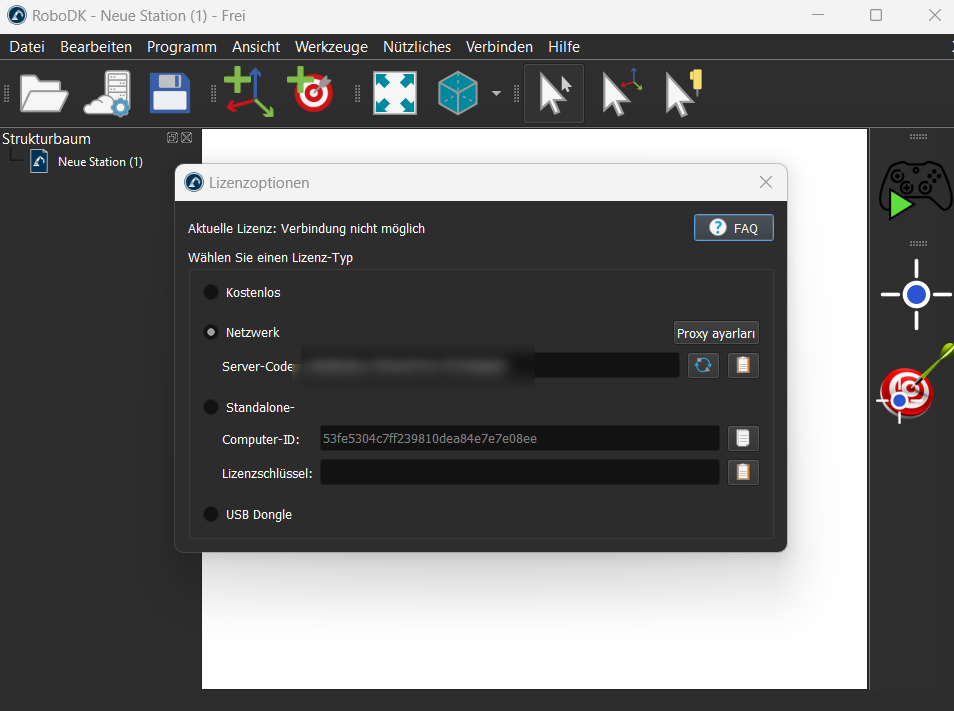The height and width of the screenshot is (711, 954).
Task: Copy the Computer-ID value
Action: pyautogui.click(x=743, y=438)
